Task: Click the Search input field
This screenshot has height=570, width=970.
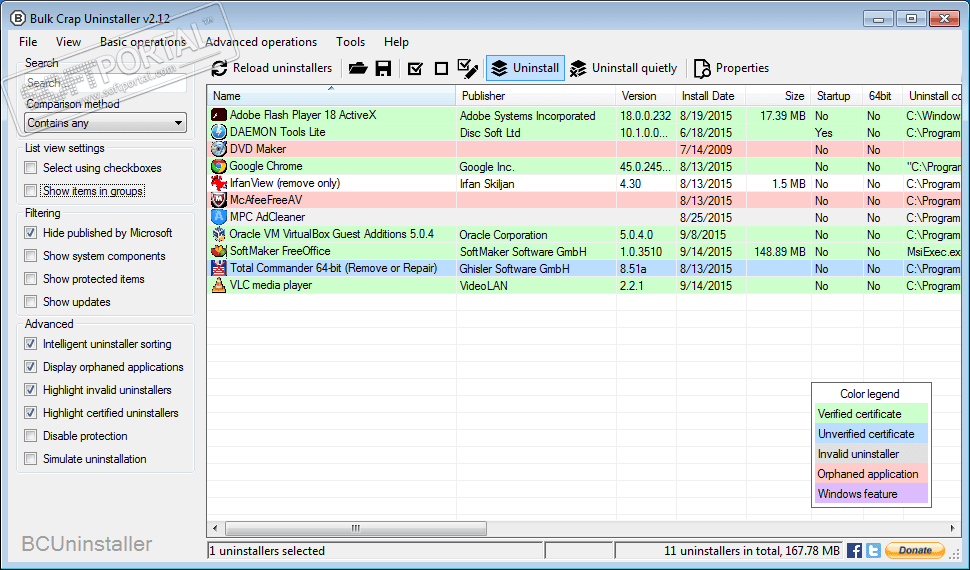Action: coord(105,83)
